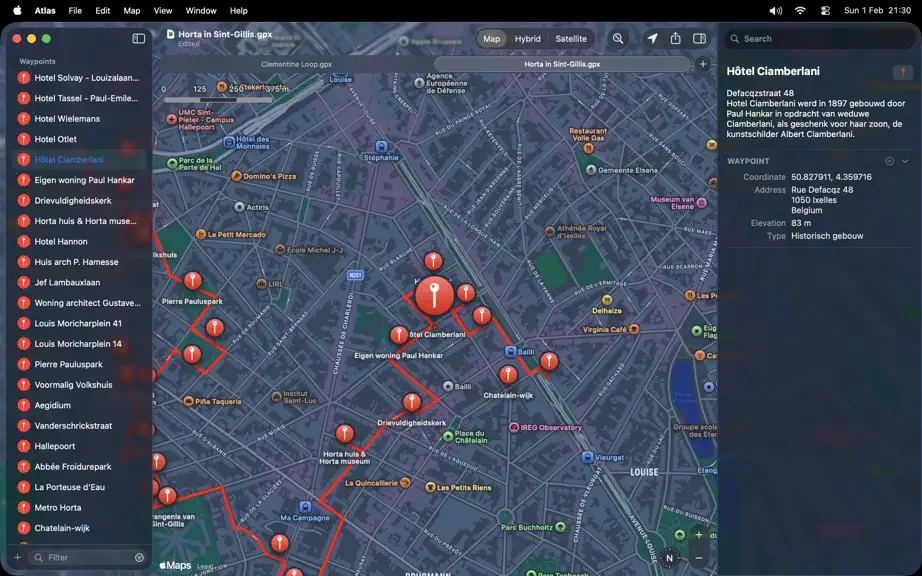
Task: Toggle the right inspector panel icon
Action: (x=699, y=39)
